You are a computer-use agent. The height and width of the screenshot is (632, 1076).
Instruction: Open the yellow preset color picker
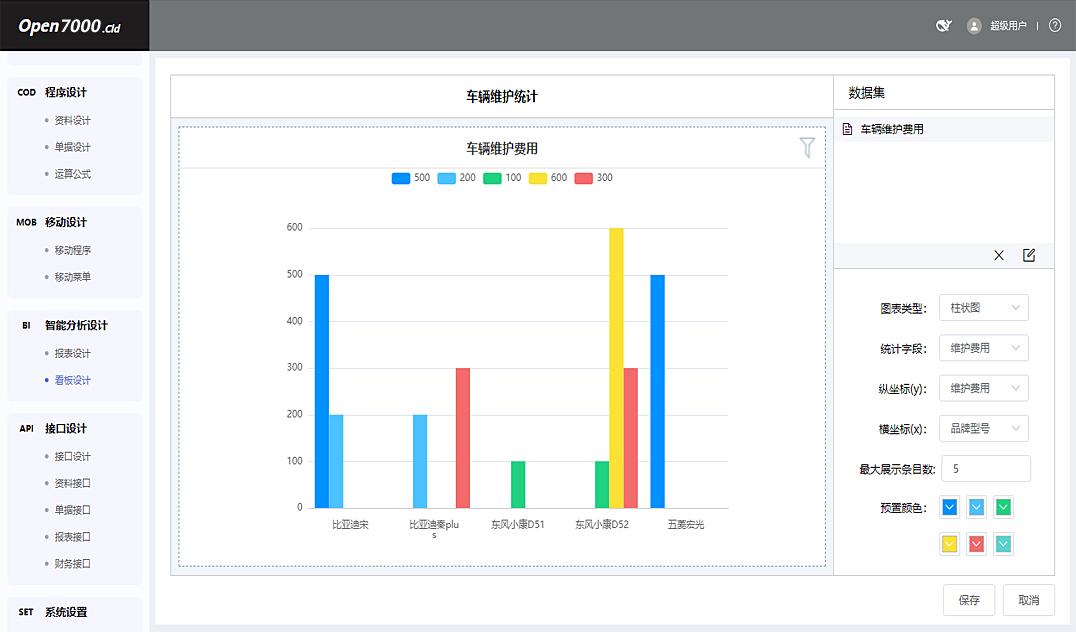pyautogui.click(x=950, y=544)
